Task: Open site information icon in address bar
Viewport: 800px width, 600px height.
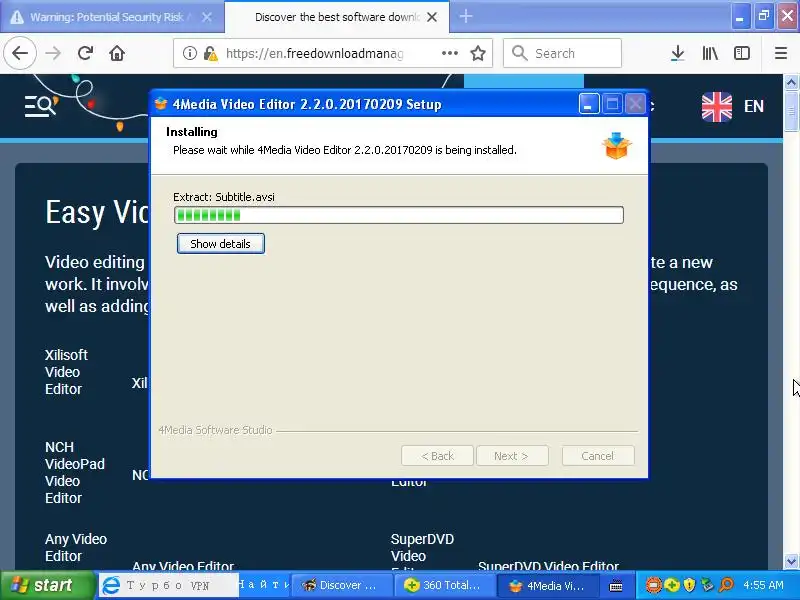Action: [x=189, y=53]
